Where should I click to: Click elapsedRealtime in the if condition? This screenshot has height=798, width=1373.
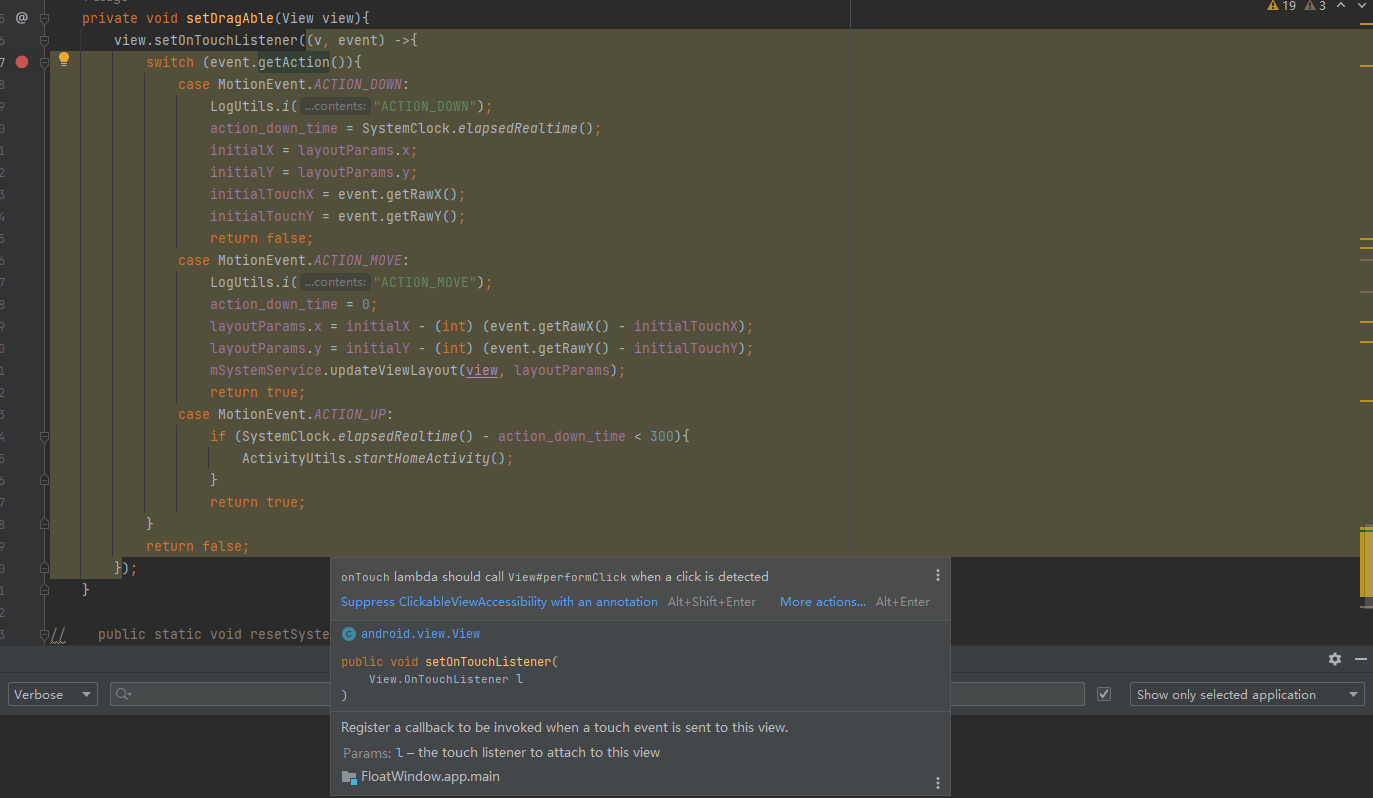pos(398,436)
